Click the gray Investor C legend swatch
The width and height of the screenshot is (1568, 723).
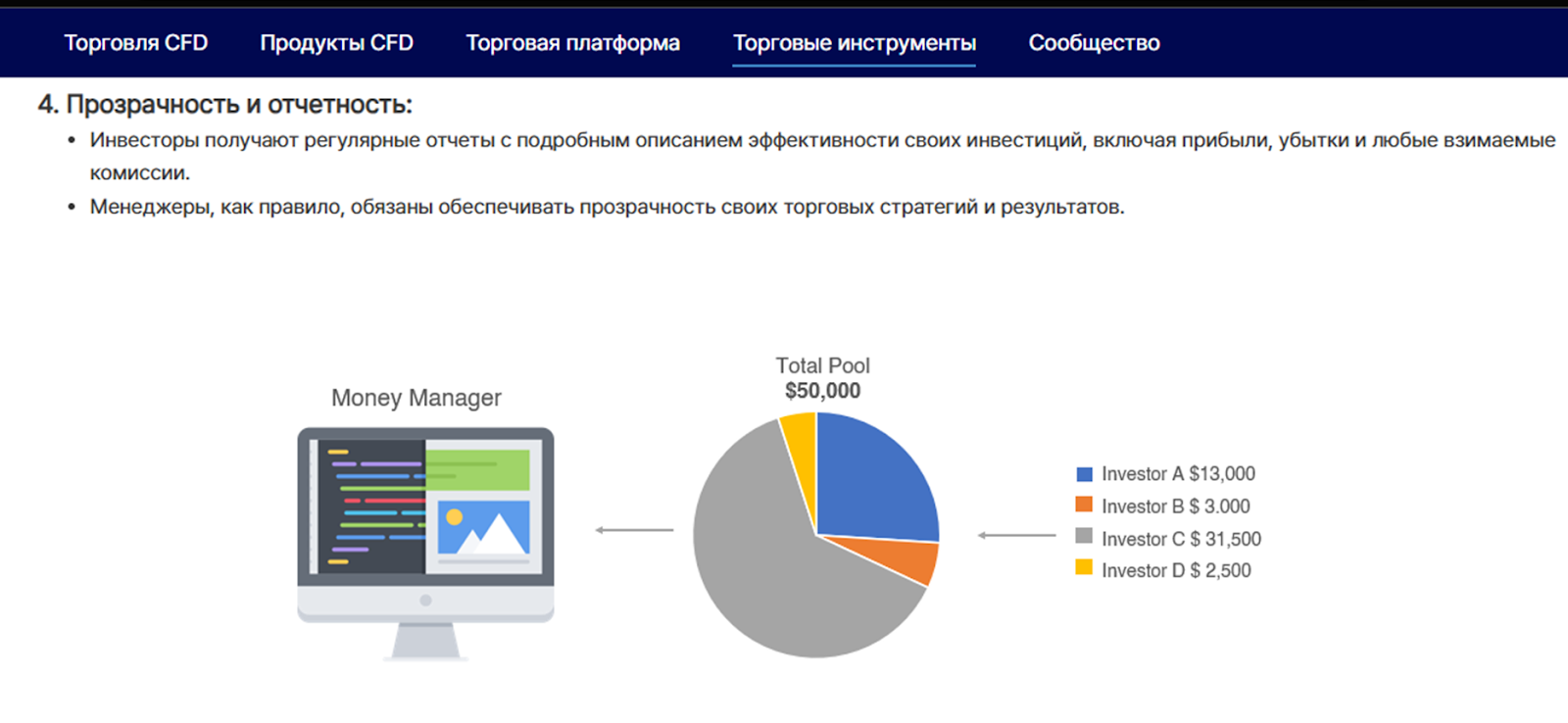coord(1084,536)
